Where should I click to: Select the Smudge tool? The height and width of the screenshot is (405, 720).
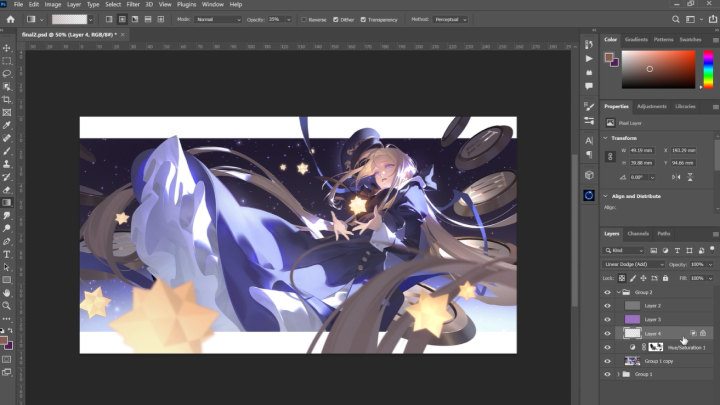(x=7, y=215)
